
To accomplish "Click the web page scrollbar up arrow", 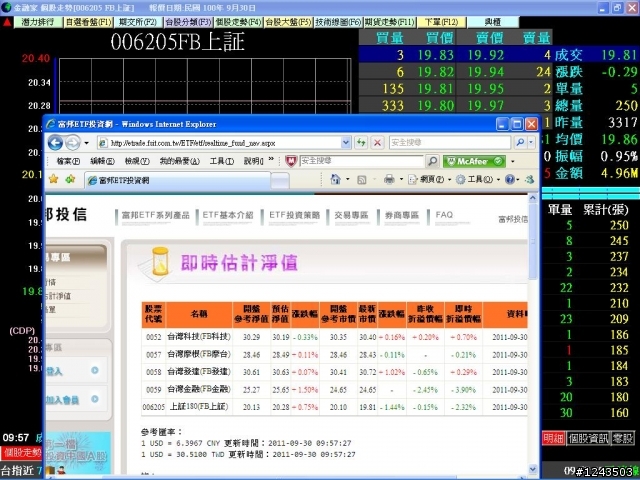I will (x=533, y=198).
